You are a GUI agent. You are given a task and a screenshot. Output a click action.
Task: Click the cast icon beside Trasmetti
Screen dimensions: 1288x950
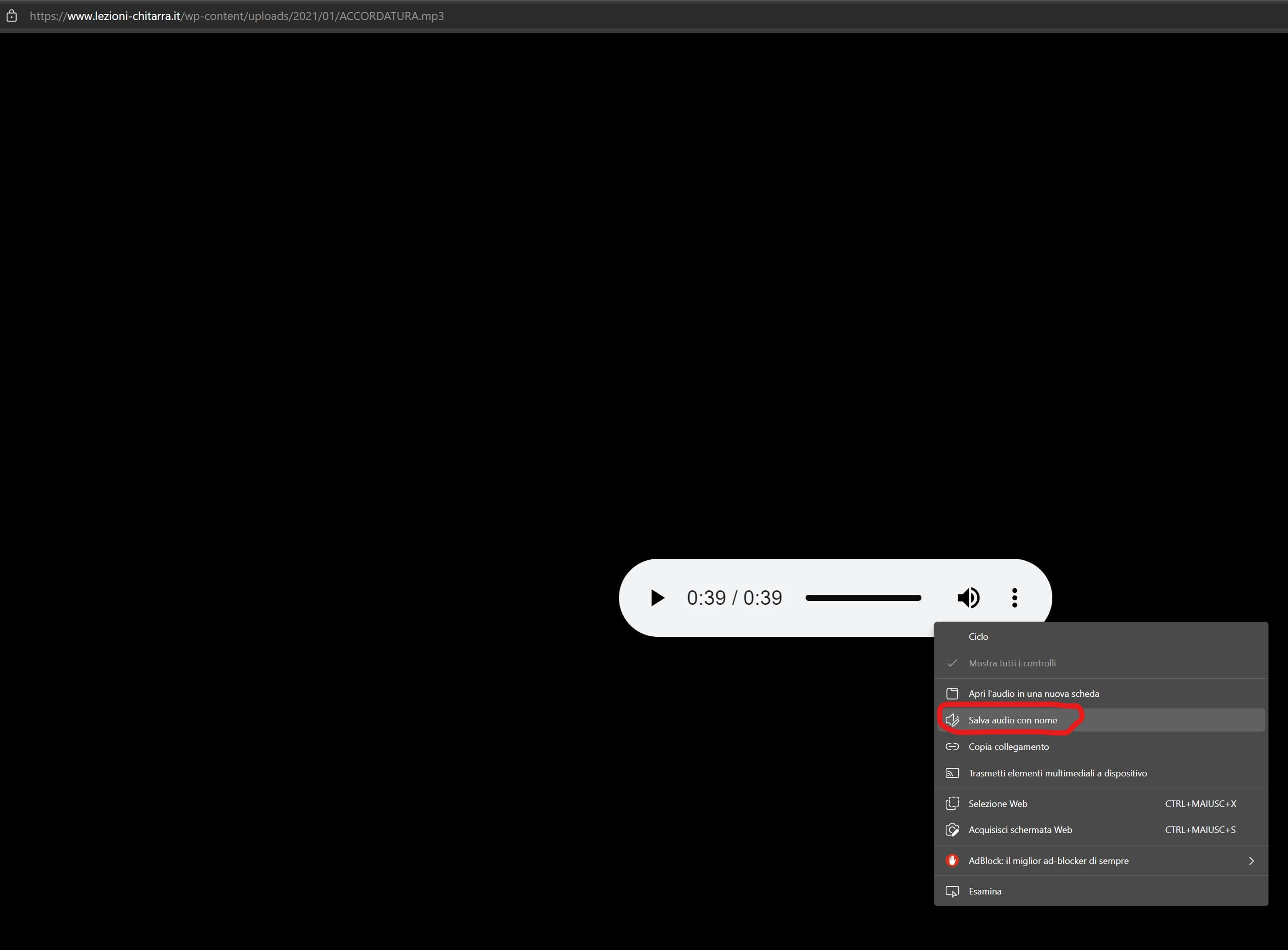tap(952, 773)
